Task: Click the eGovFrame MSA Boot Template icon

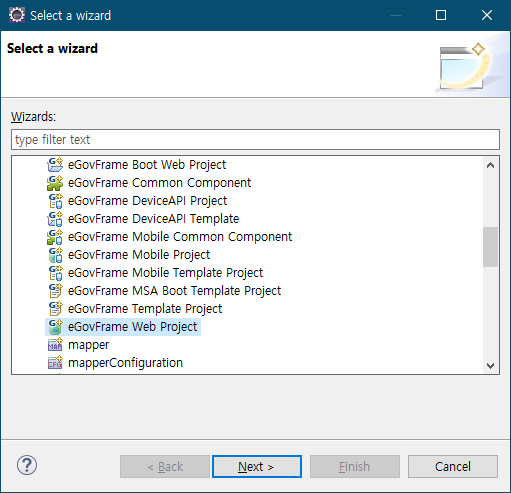Action: click(x=55, y=291)
